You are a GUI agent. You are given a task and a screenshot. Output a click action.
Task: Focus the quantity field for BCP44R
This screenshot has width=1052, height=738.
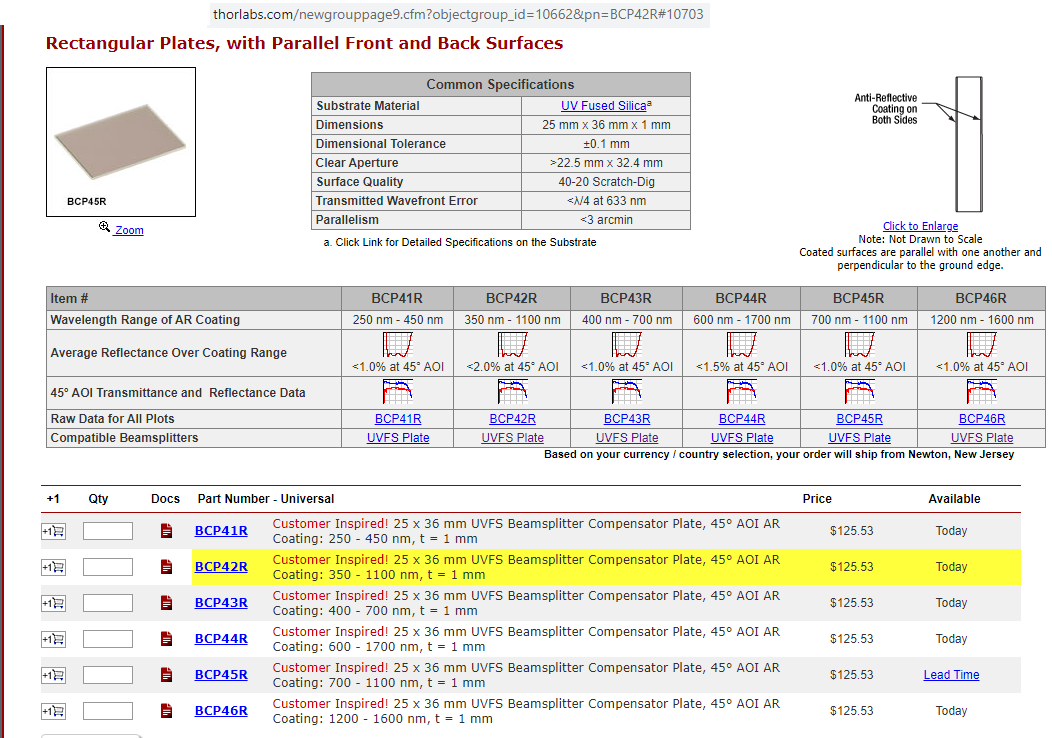(x=108, y=639)
